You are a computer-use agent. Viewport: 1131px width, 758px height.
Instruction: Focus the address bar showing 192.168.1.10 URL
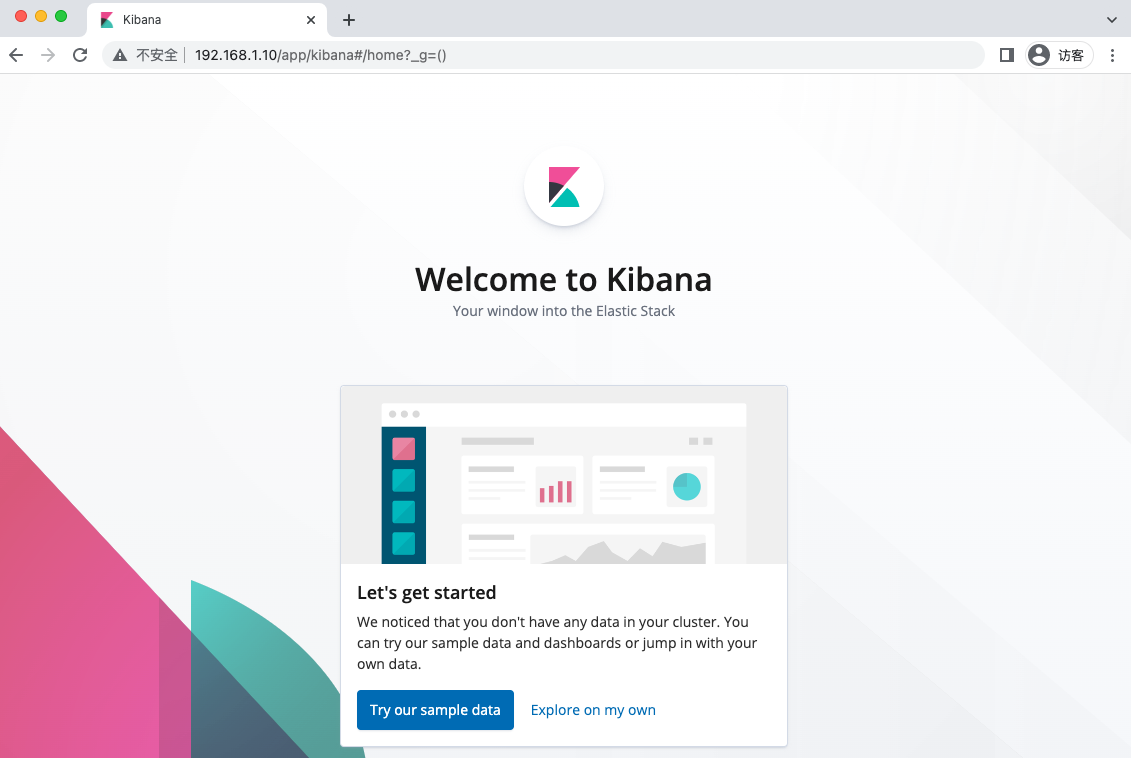(x=543, y=55)
